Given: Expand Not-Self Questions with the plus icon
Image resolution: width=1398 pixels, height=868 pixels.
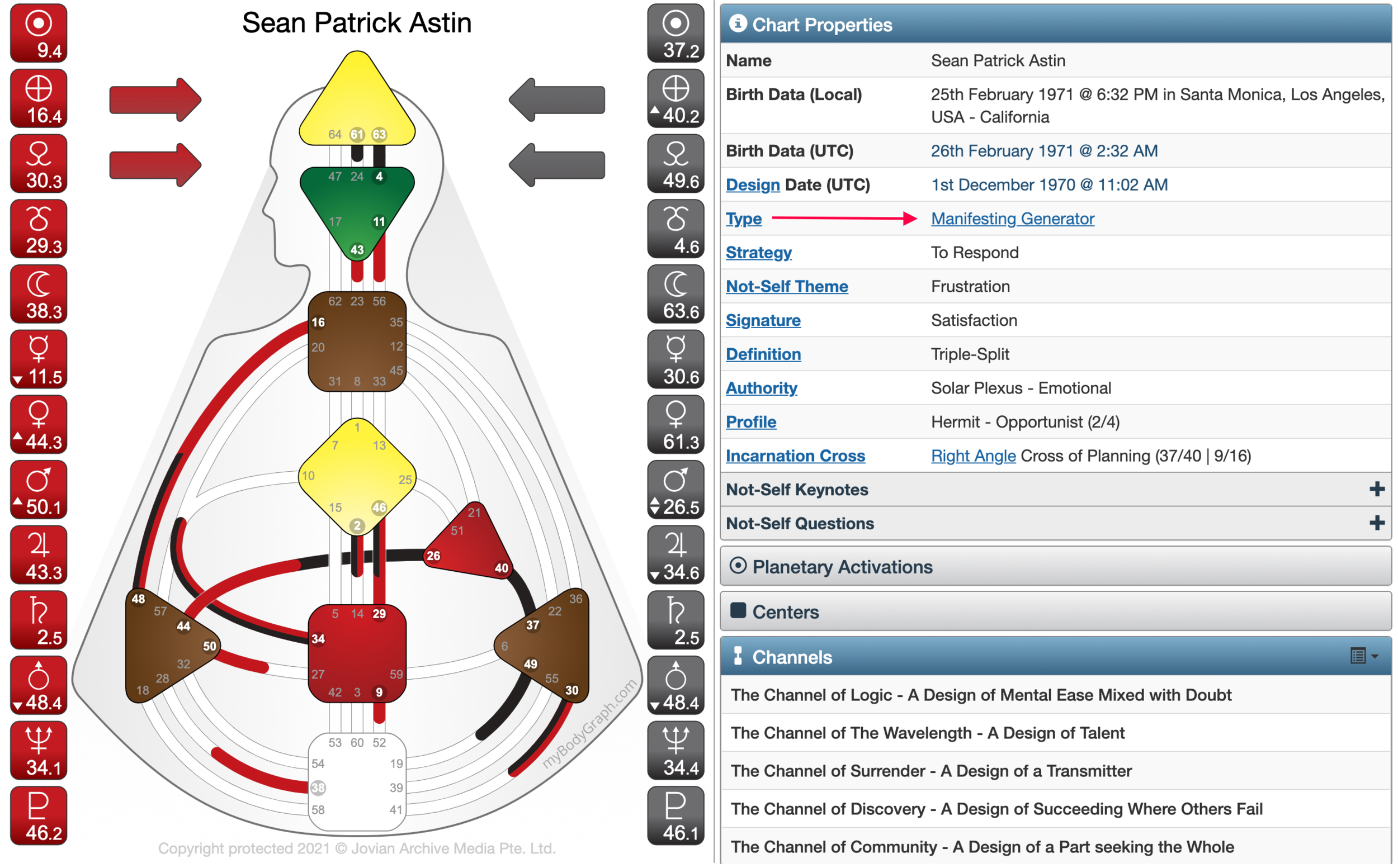Looking at the screenshot, I should point(1377,523).
